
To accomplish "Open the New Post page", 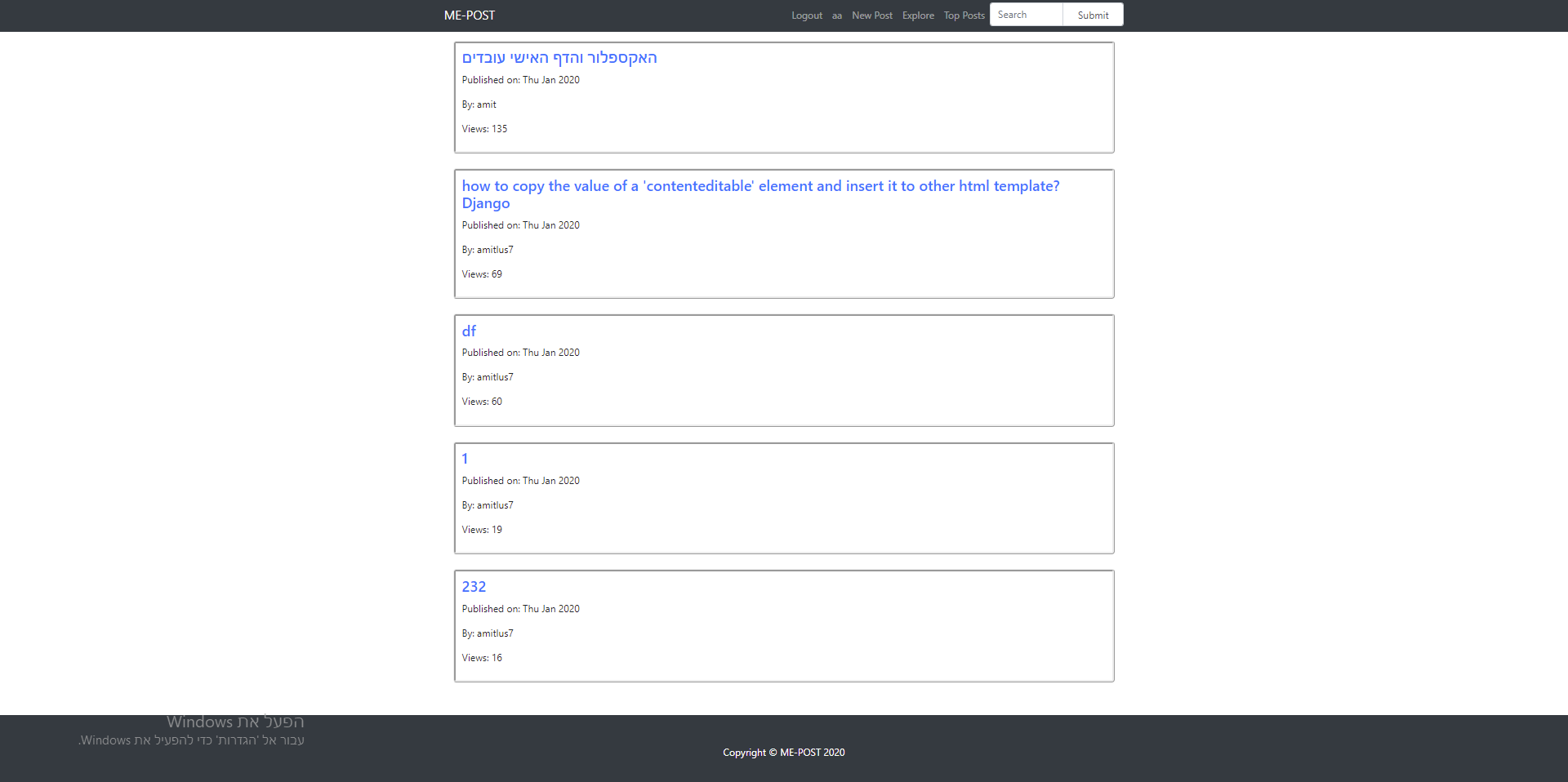I will pyautogui.click(x=871, y=15).
